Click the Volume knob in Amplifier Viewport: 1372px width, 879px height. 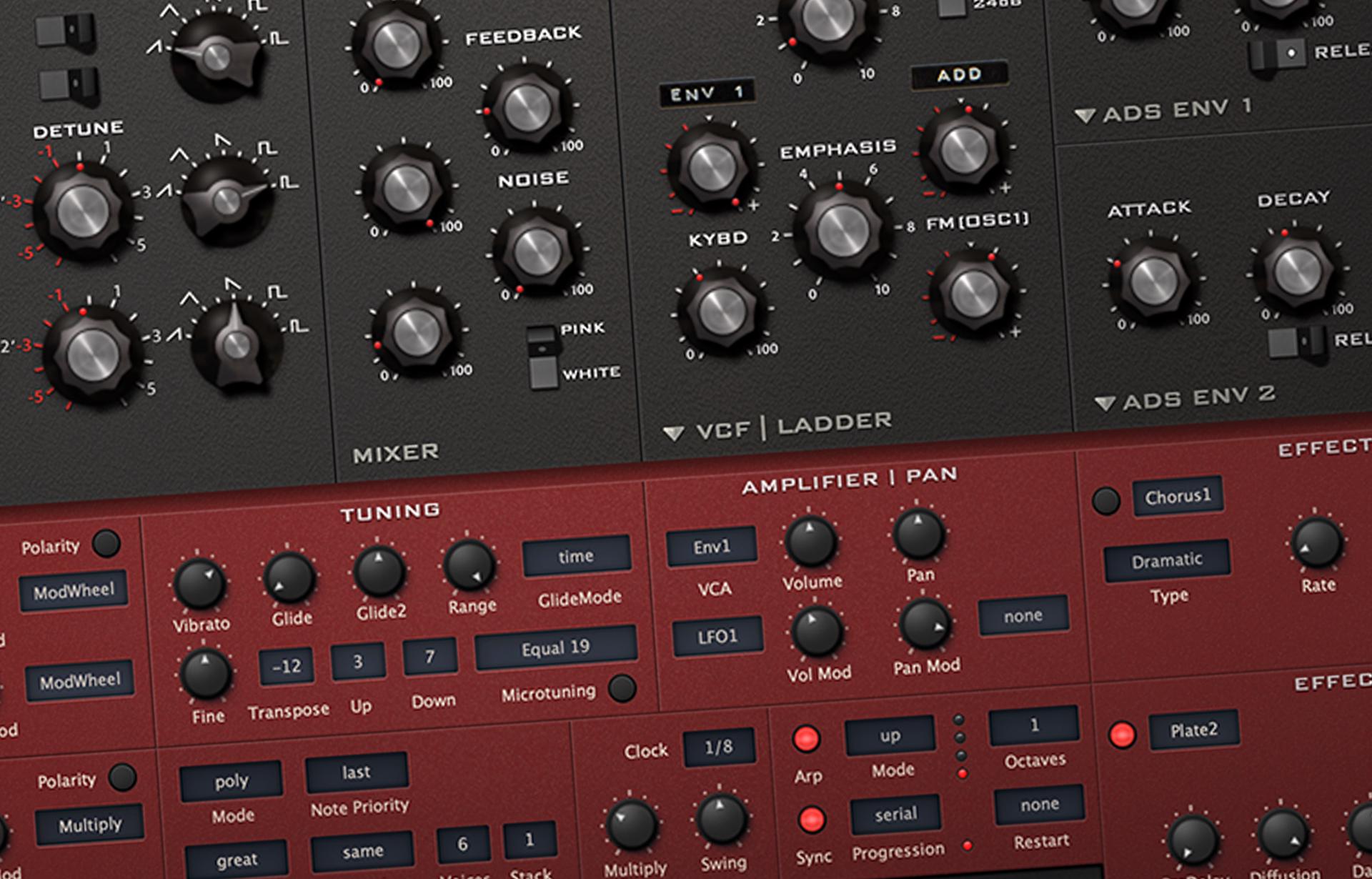(811, 541)
